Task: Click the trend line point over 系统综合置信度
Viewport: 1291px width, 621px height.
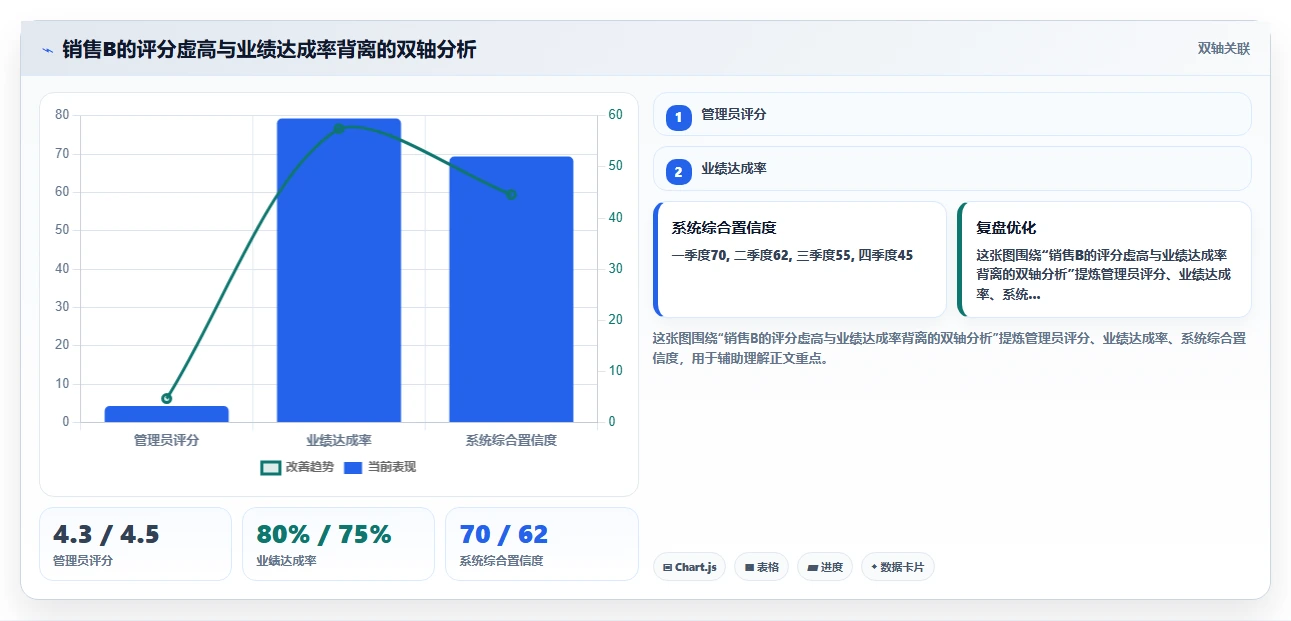Action: pos(511,194)
